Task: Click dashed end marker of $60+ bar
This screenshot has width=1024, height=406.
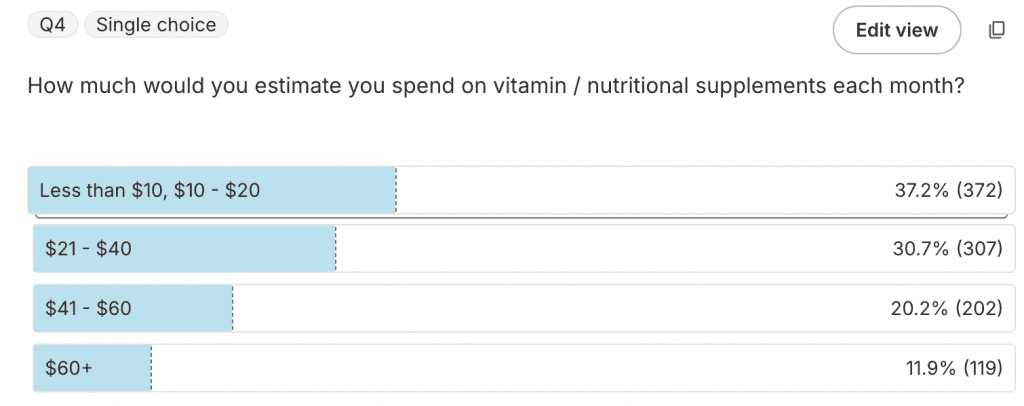Action: pyautogui.click(x=151, y=368)
